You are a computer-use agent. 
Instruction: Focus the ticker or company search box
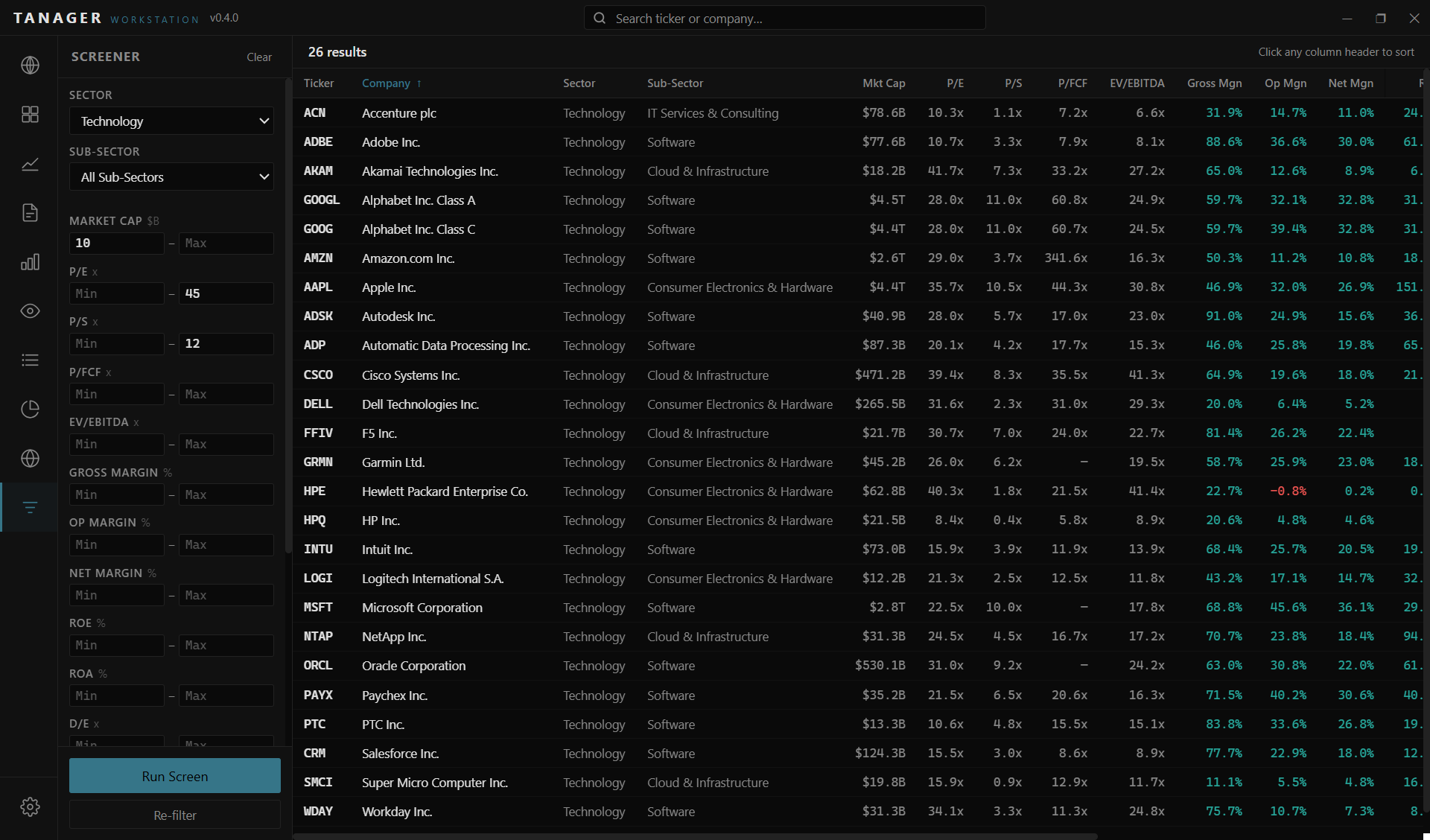(785, 18)
